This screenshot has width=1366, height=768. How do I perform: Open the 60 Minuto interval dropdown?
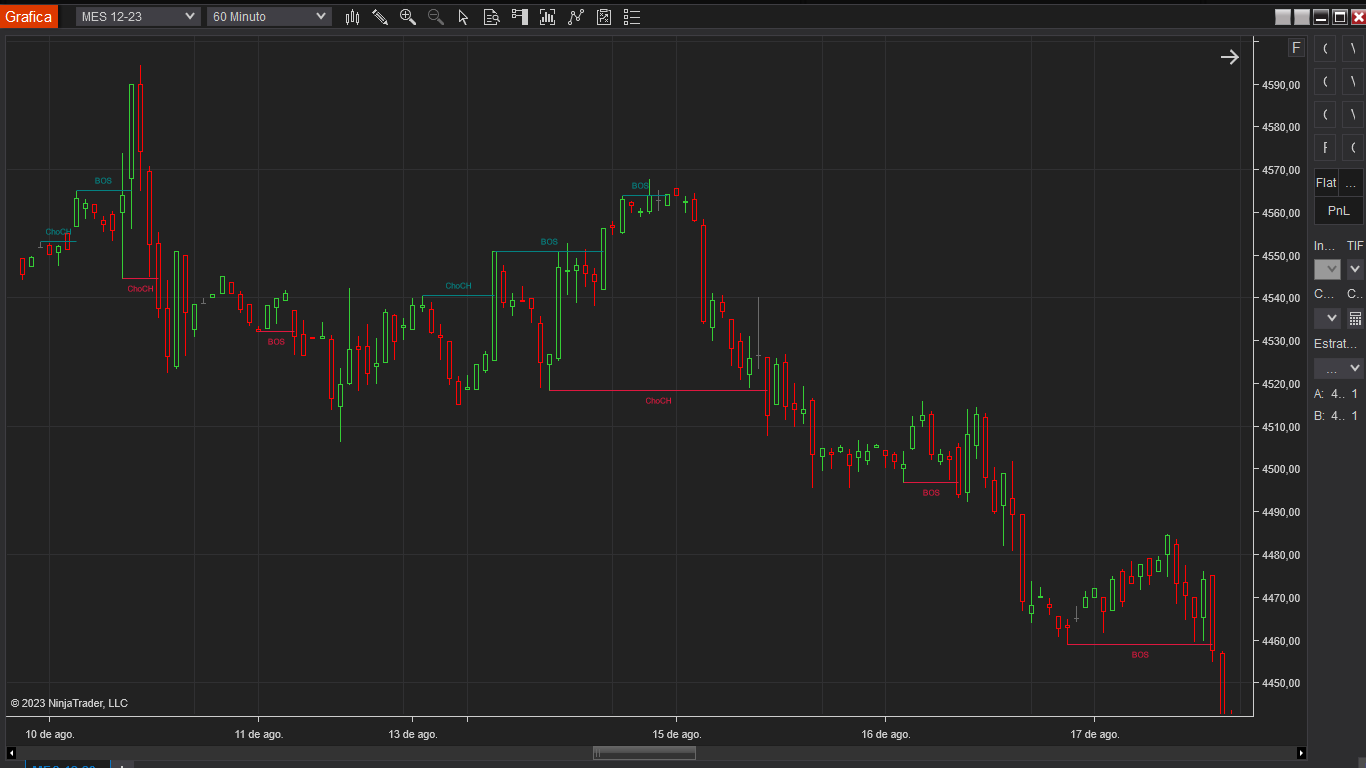coord(268,16)
